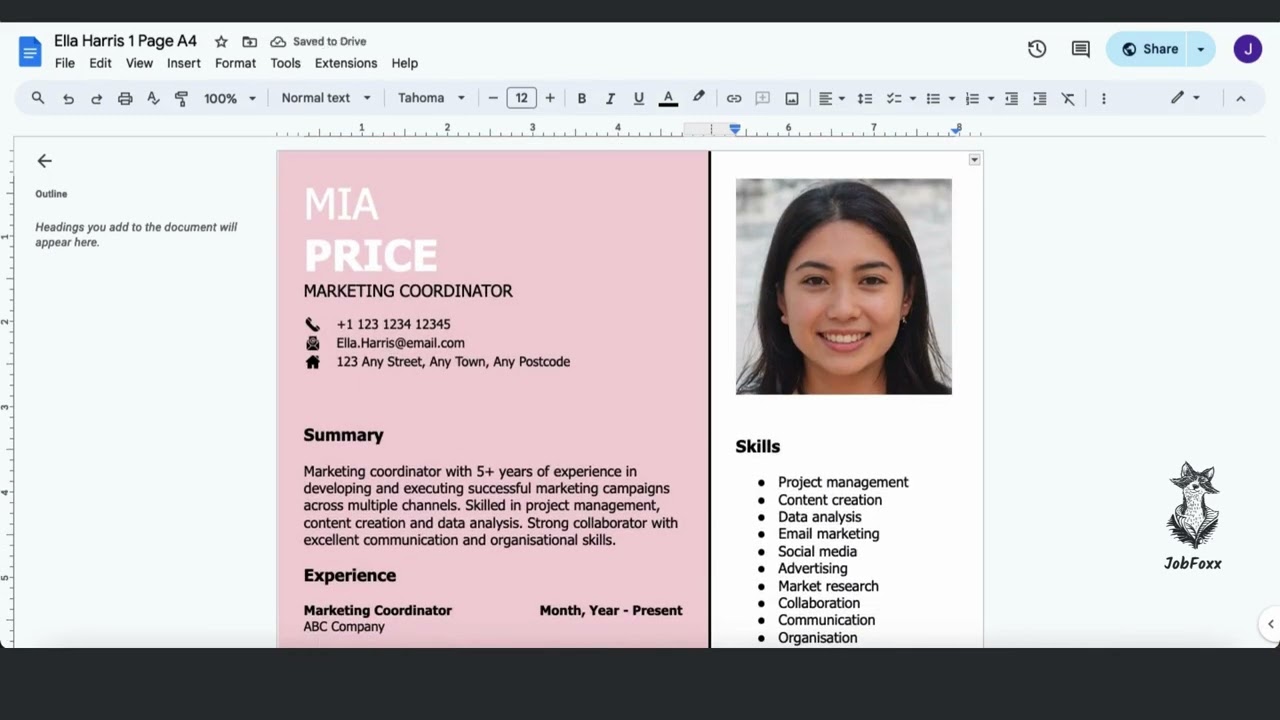Open bulleted list options arrow
The image size is (1280, 720).
click(x=952, y=98)
